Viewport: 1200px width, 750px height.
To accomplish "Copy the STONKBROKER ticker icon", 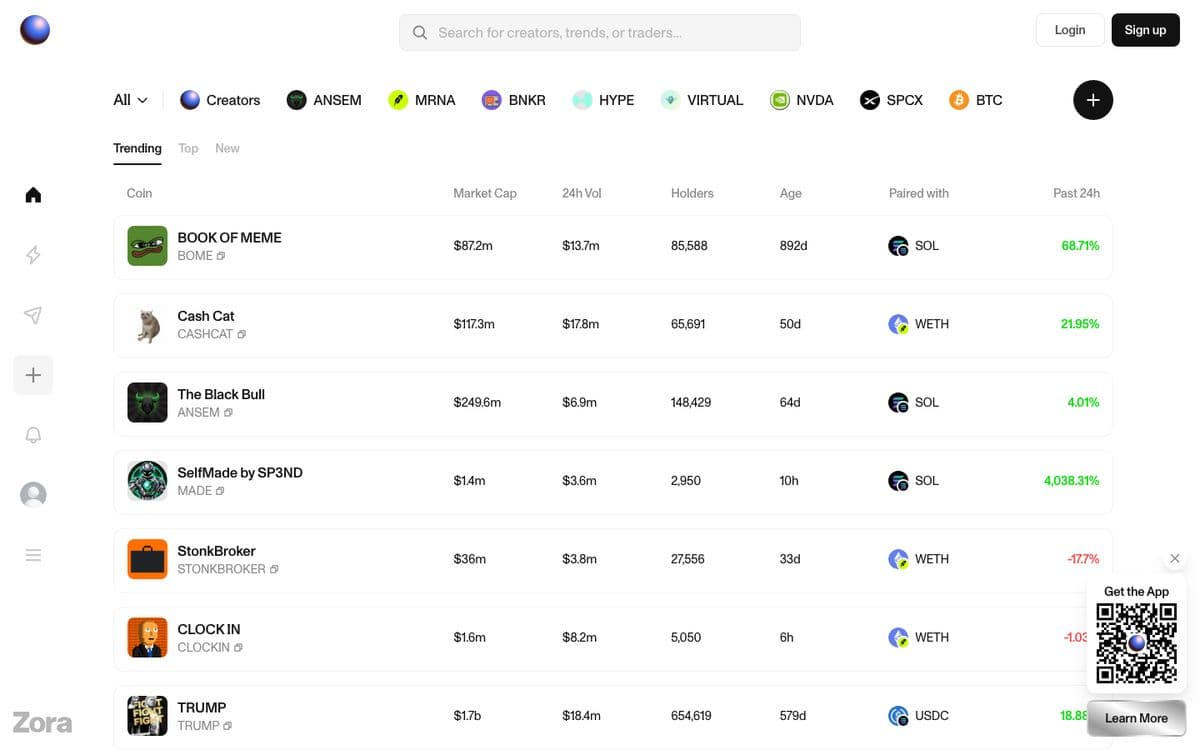I will point(274,569).
